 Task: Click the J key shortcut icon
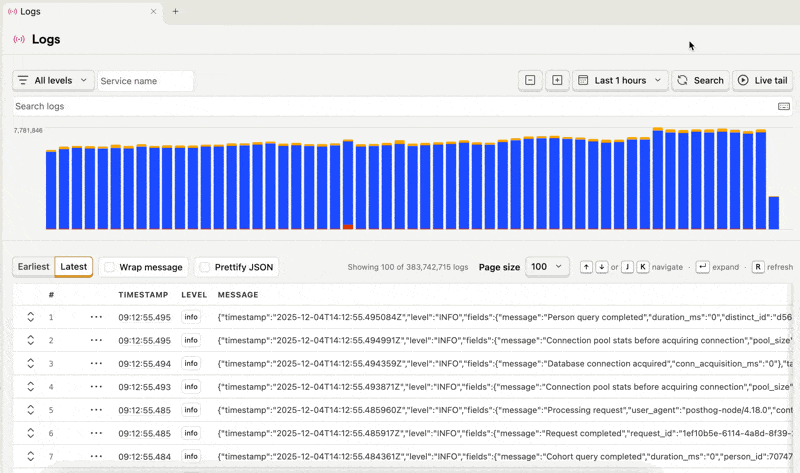click(x=628, y=267)
